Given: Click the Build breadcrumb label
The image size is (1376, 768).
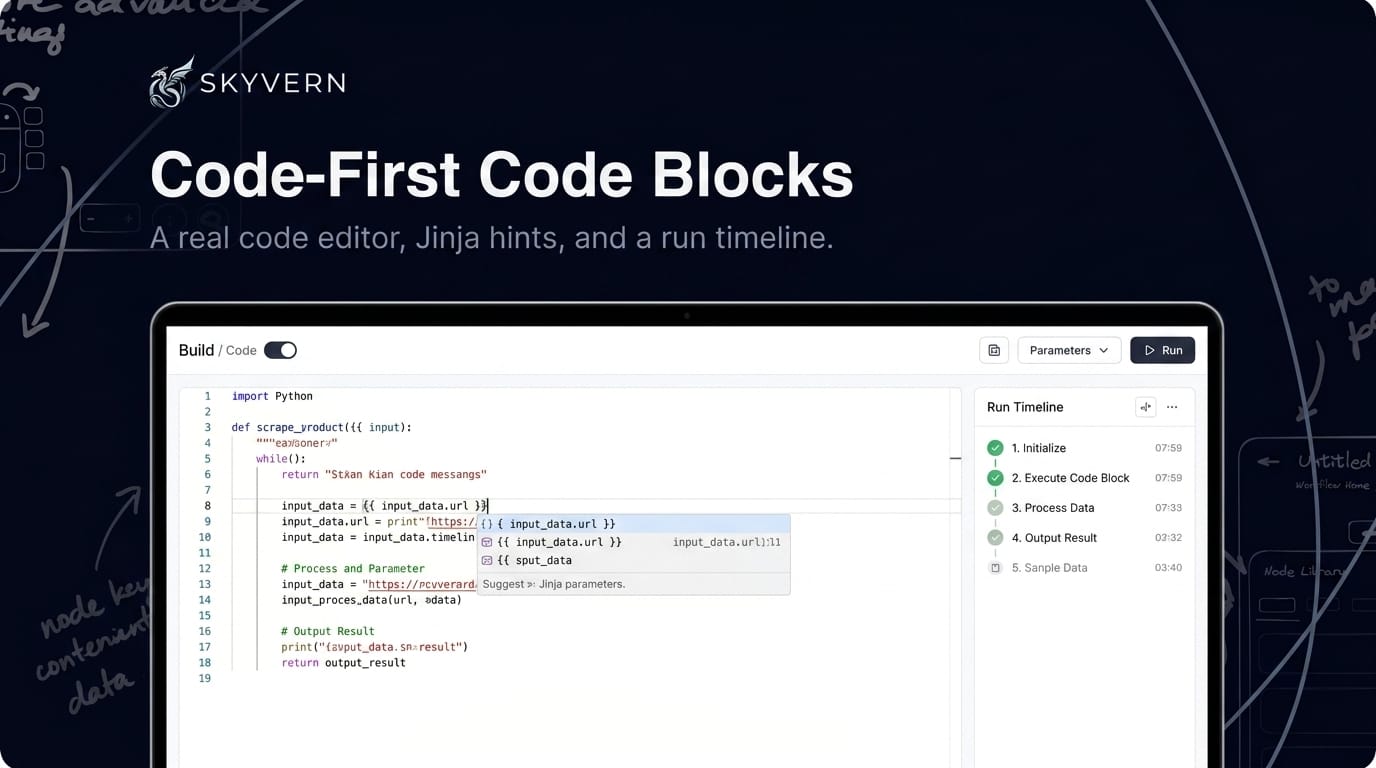Looking at the screenshot, I should tap(196, 350).
